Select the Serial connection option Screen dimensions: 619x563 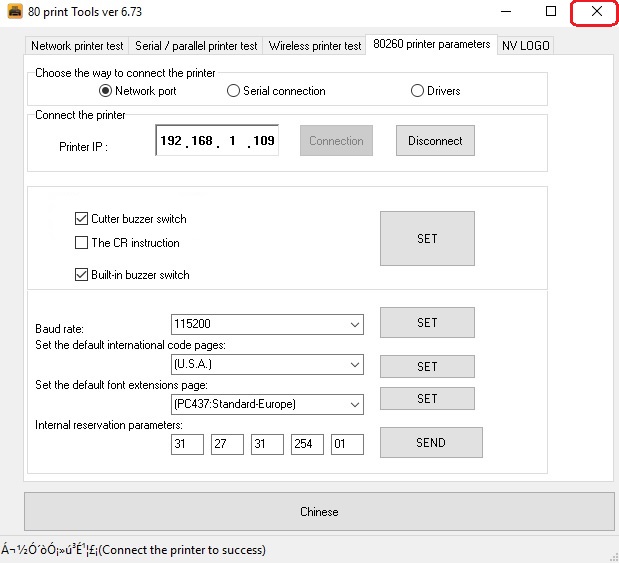[x=234, y=91]
